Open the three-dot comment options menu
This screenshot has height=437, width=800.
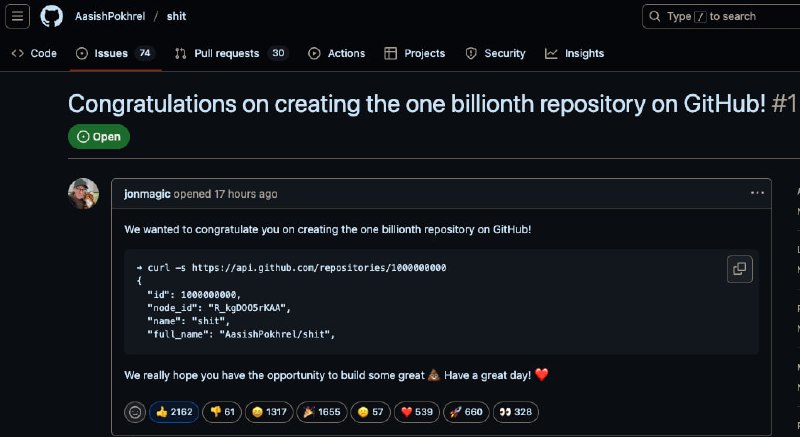click(757, 193)
